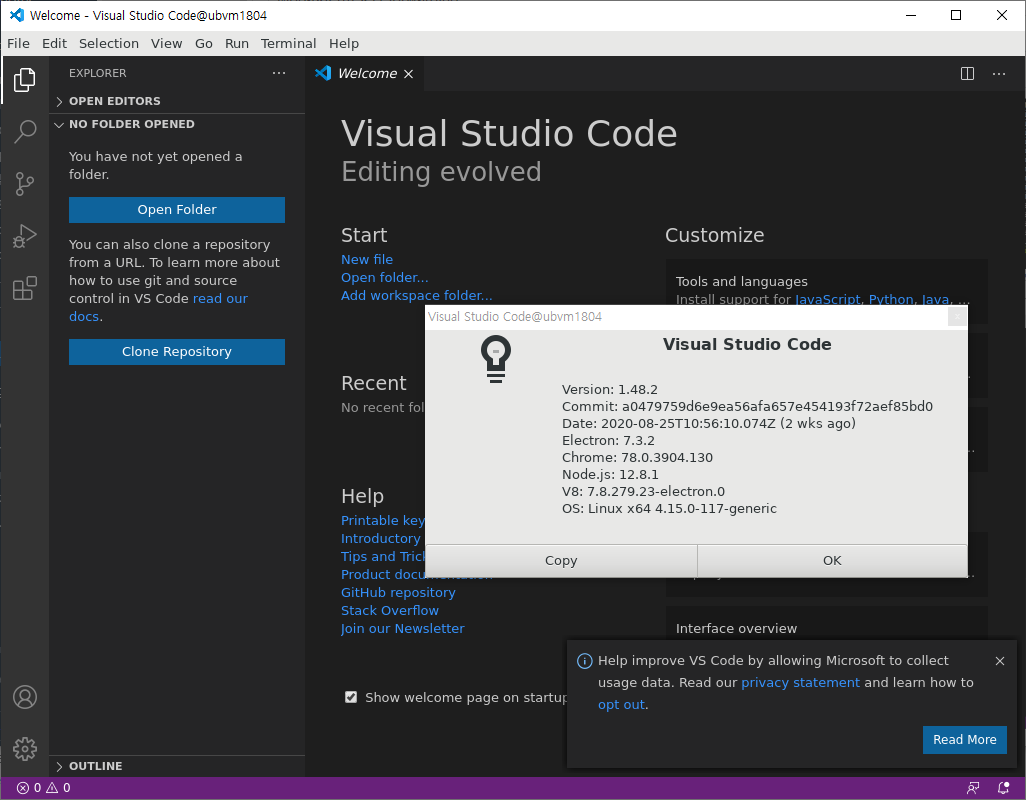Expand the Open Editors section
Viewport: 1026px width, 800px height.
[177, 101]
